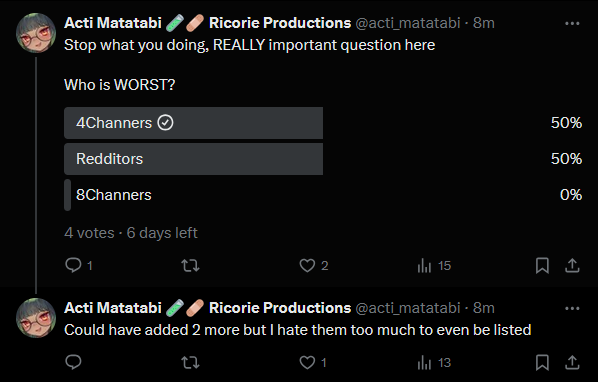Repost the second tweet
This screenshot has width=598, height=382.
pos(190,362)
